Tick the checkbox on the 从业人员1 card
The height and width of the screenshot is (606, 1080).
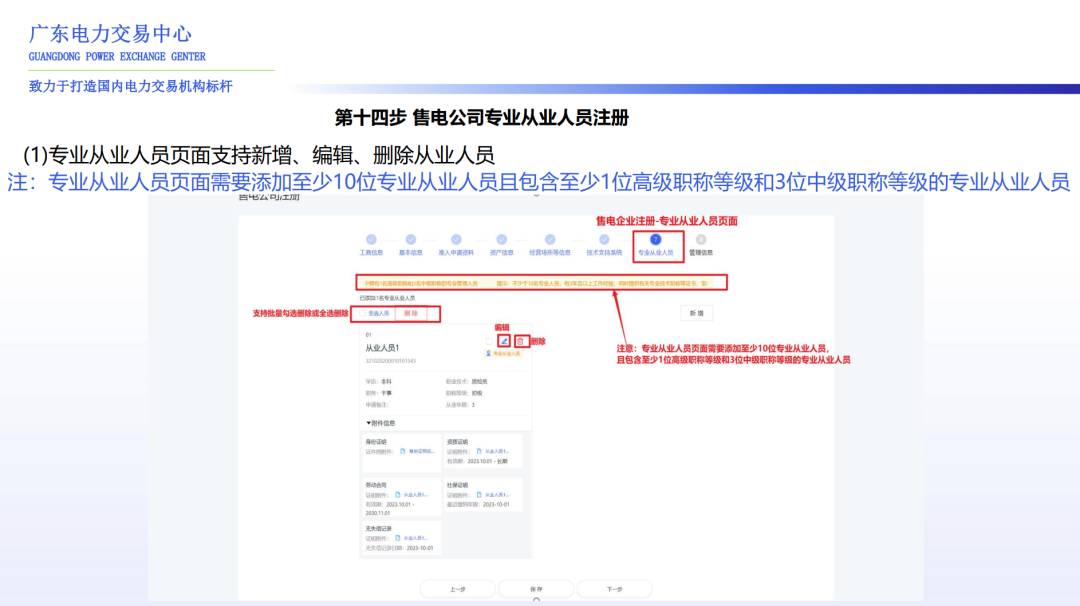coord(491,339)
